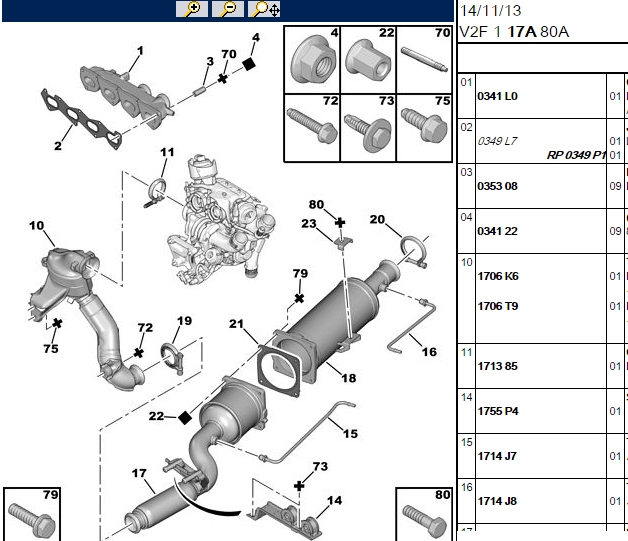Click the engine turbo assembly illustration
Screen dimensions: 628x541
tap(220, 220)
